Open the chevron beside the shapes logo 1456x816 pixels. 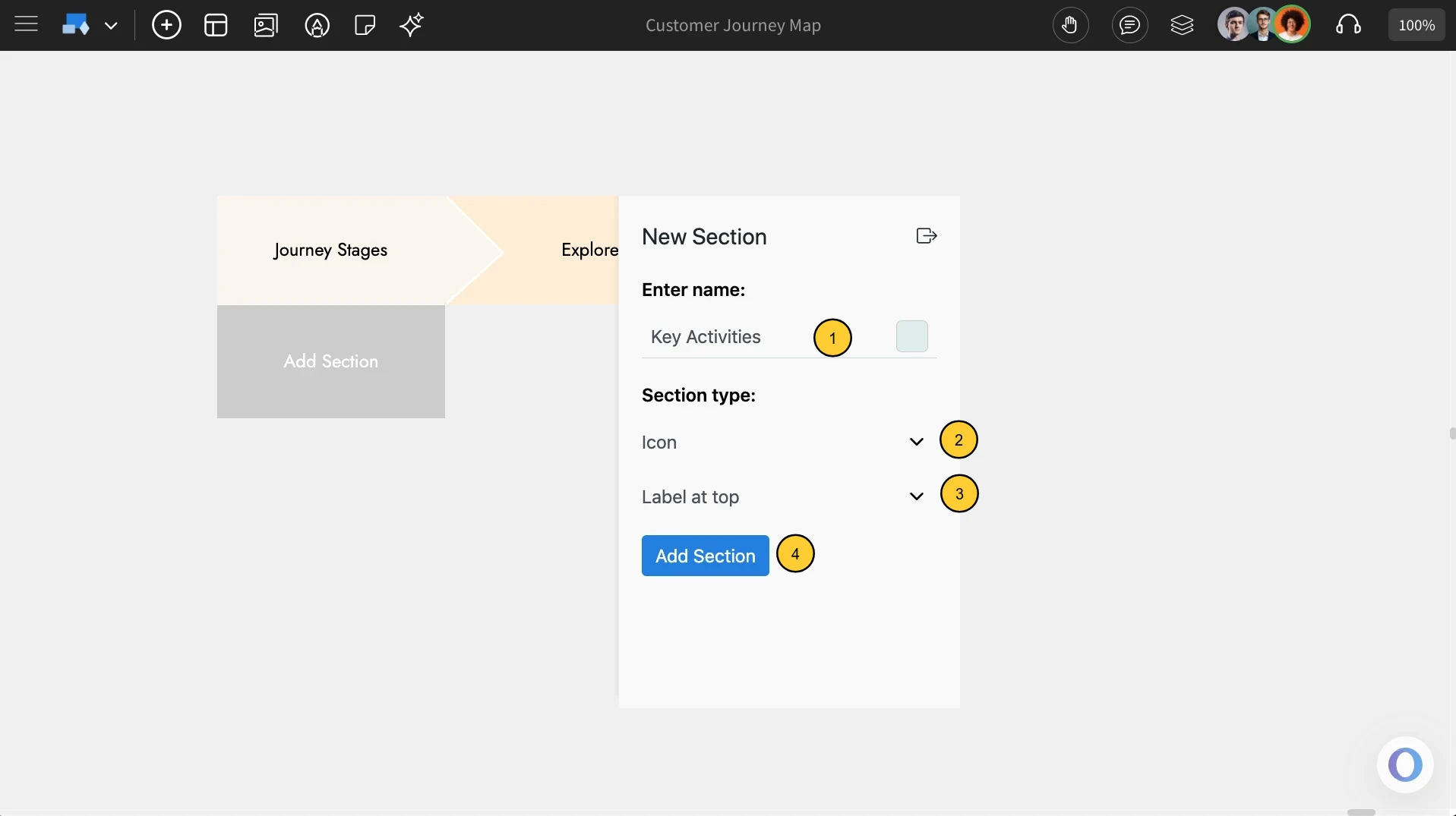(112, 25)
